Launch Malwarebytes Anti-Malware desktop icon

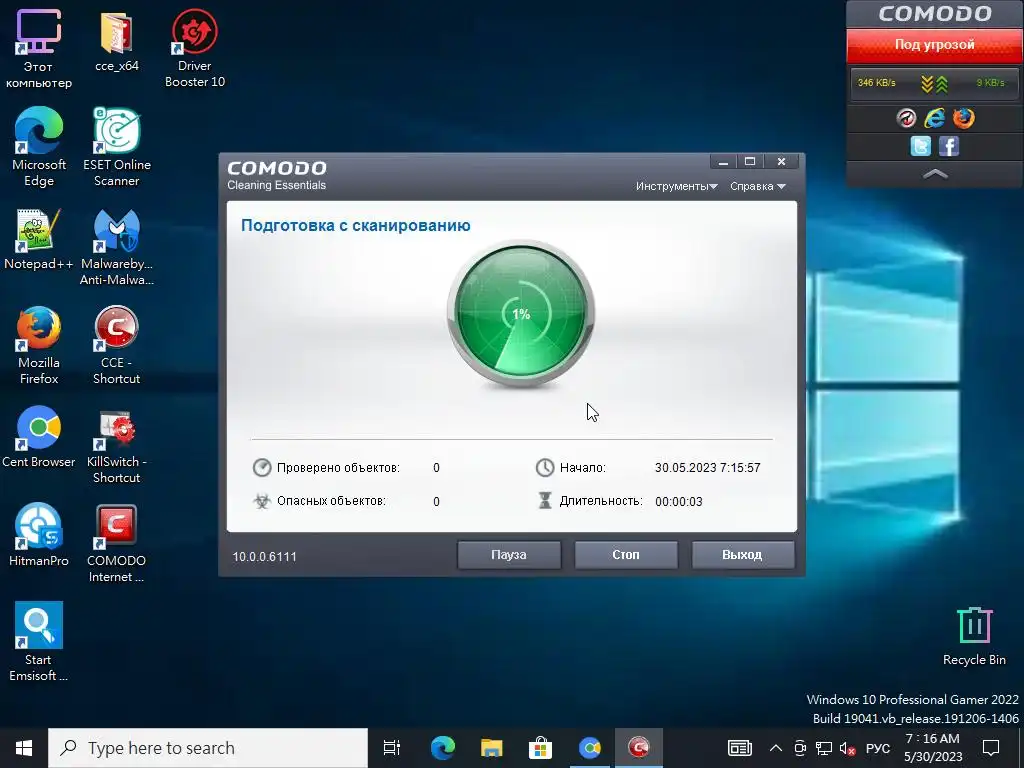117,247
